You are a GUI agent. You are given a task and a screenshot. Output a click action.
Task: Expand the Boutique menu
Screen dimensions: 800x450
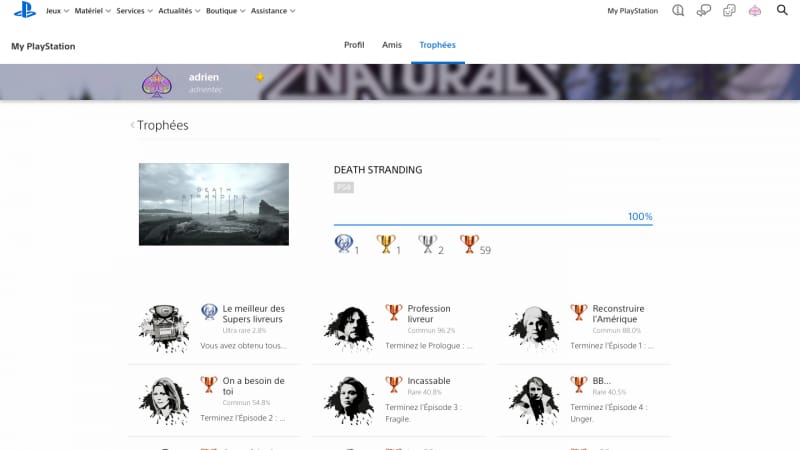pyautogui.click(x=226, y=11)
